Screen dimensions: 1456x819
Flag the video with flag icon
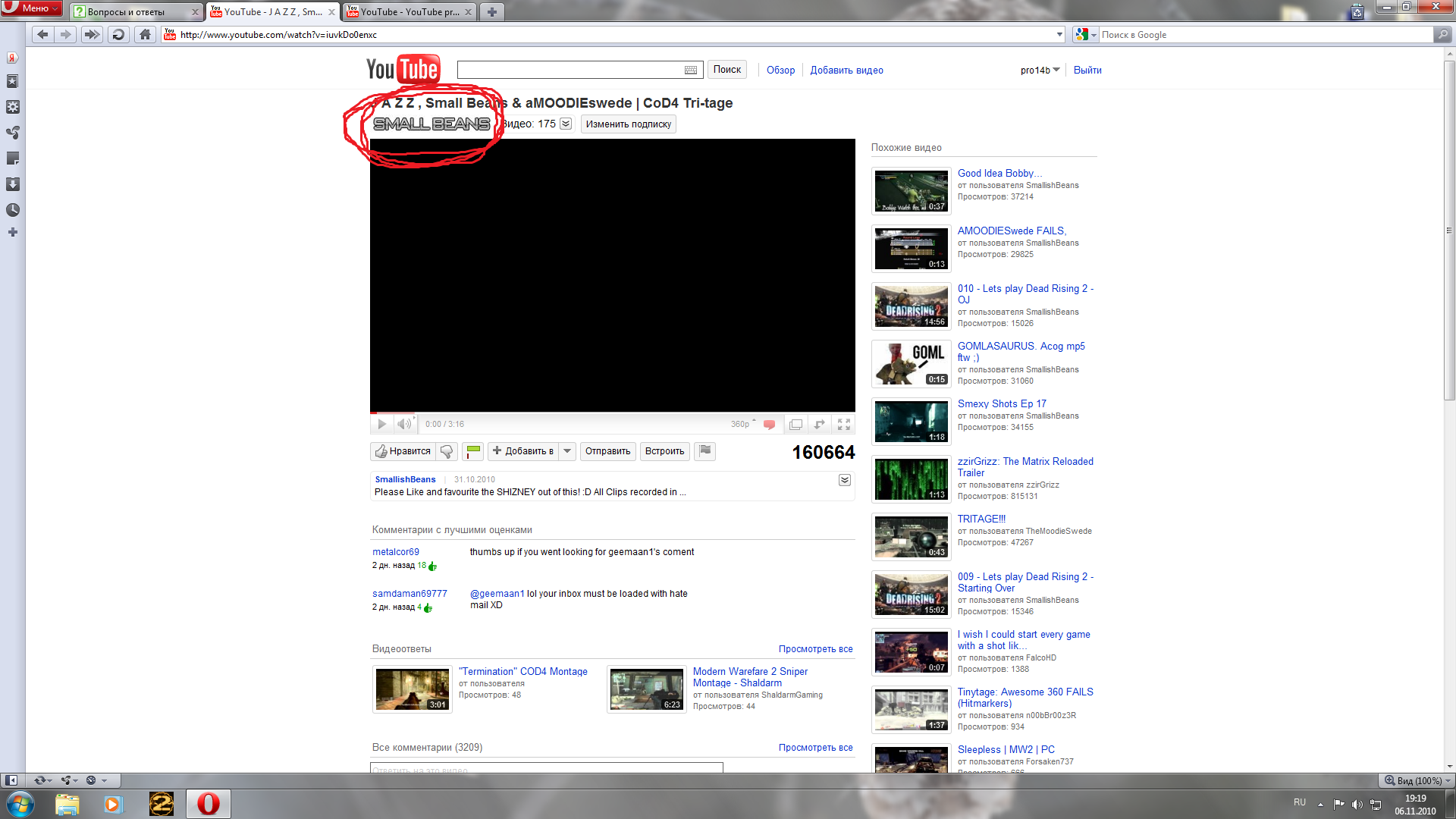705,451
